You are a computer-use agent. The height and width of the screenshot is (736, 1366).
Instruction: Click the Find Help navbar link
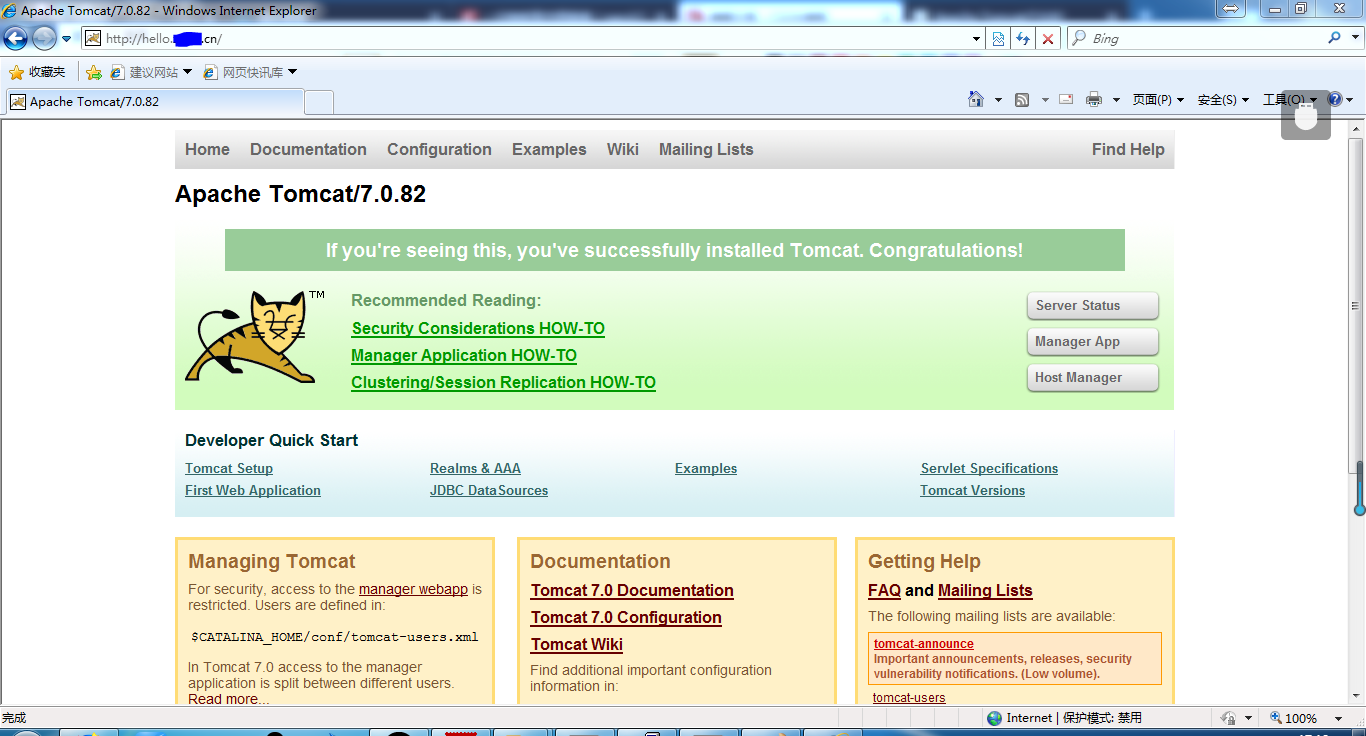[1128, 149]
